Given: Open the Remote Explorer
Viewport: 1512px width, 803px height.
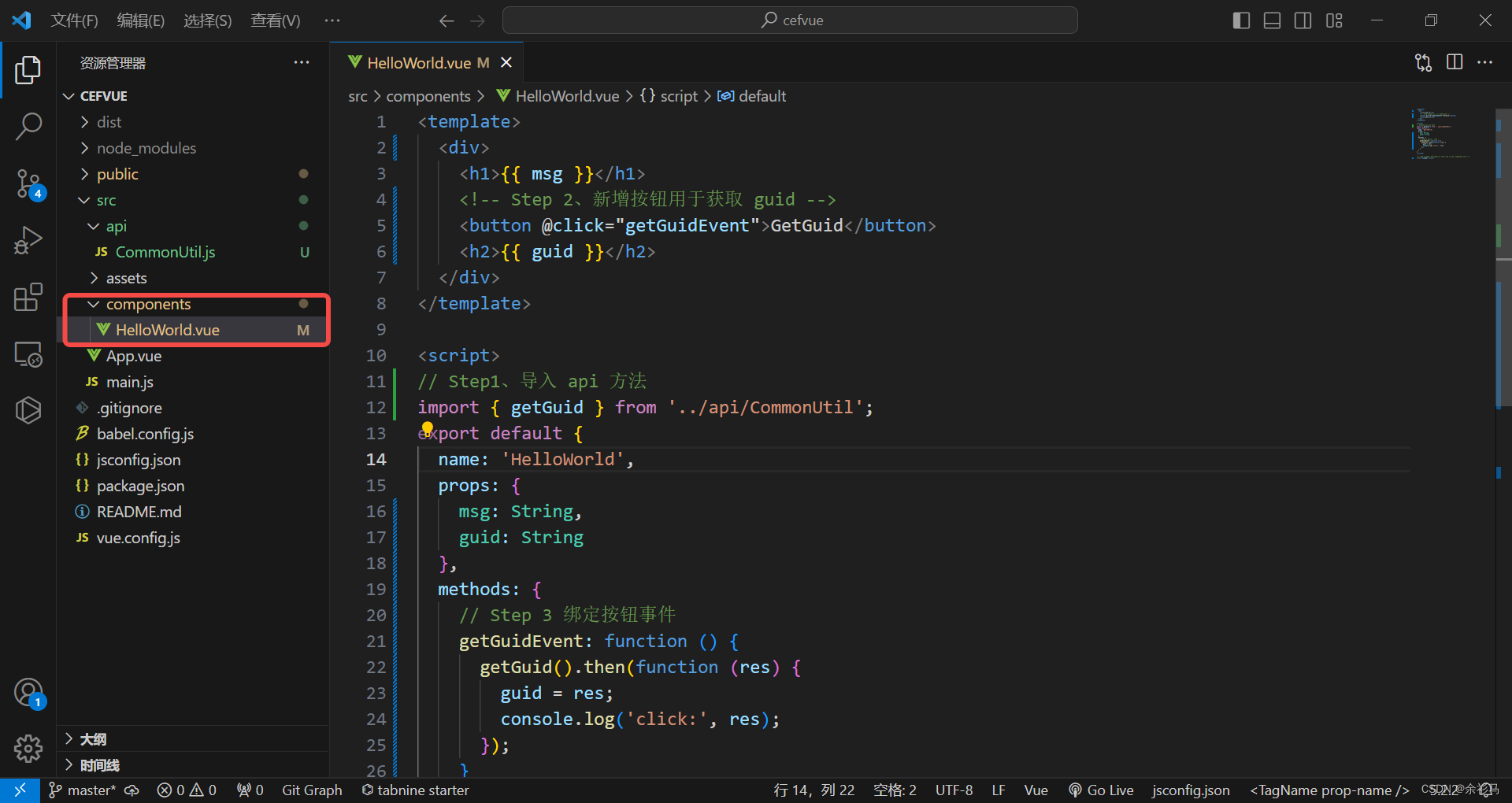Looking at the screenshot, I should click(28, 354).
